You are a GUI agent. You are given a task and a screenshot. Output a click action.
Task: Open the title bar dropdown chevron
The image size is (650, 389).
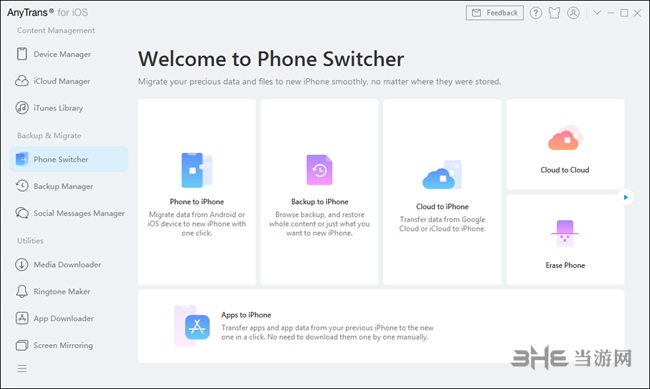click(x=597, y=12)
